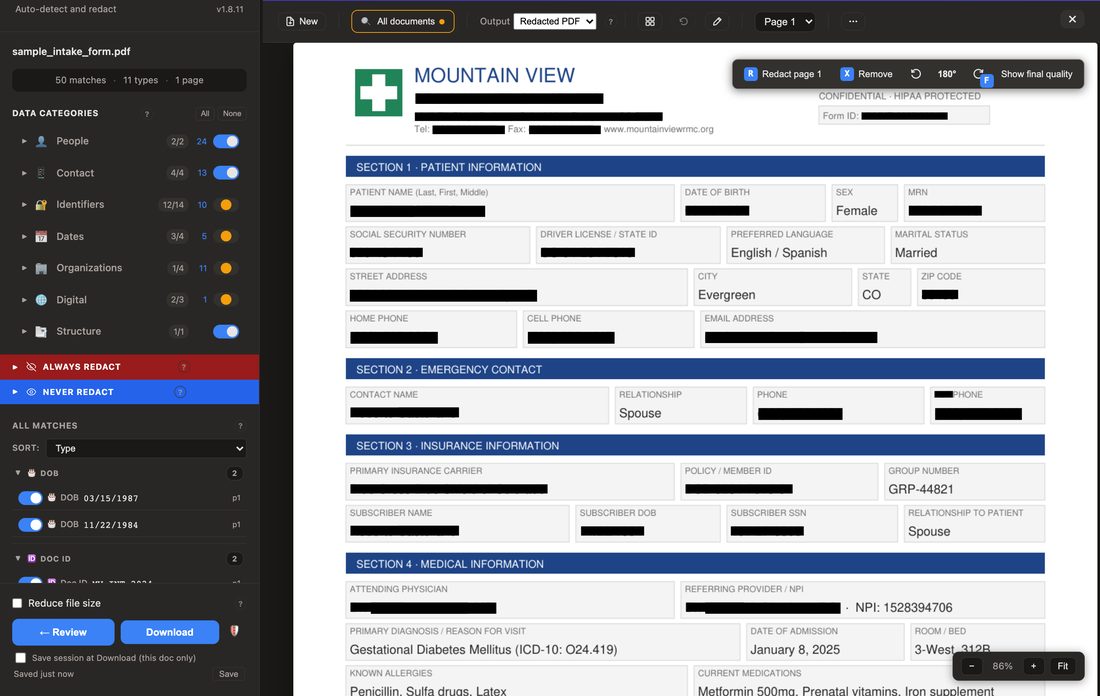The image size is (1100, 696).
Task: Click the Save button
Action: point(229,674)
